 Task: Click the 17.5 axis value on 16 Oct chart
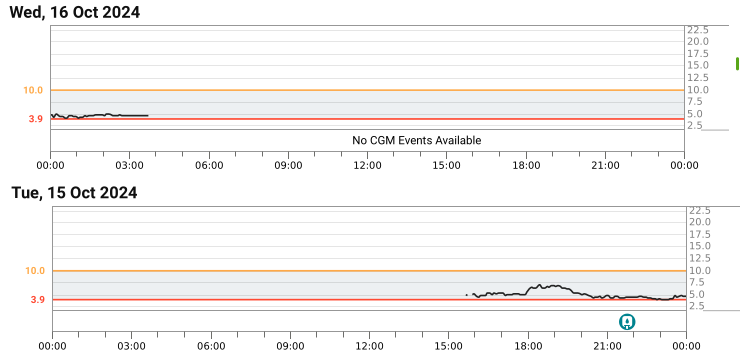tap(698, 54)
